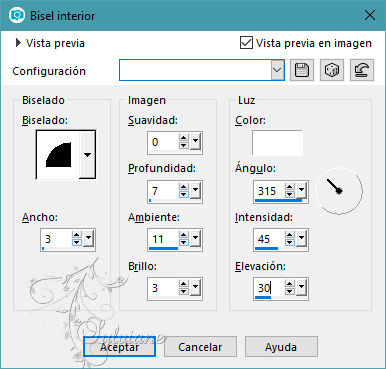
Task: Expand the Vista previa disclosure triangle
Action: pos(18,43)
